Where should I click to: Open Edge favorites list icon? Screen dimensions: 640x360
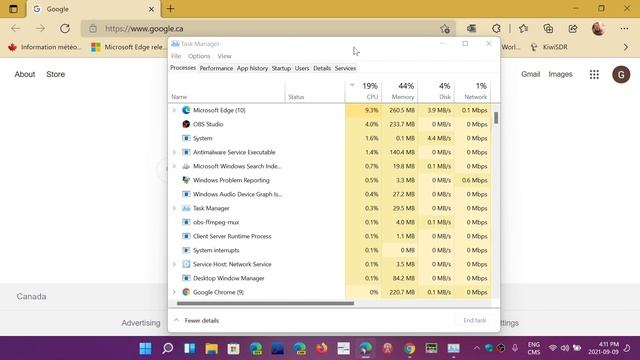pos(523,29)
